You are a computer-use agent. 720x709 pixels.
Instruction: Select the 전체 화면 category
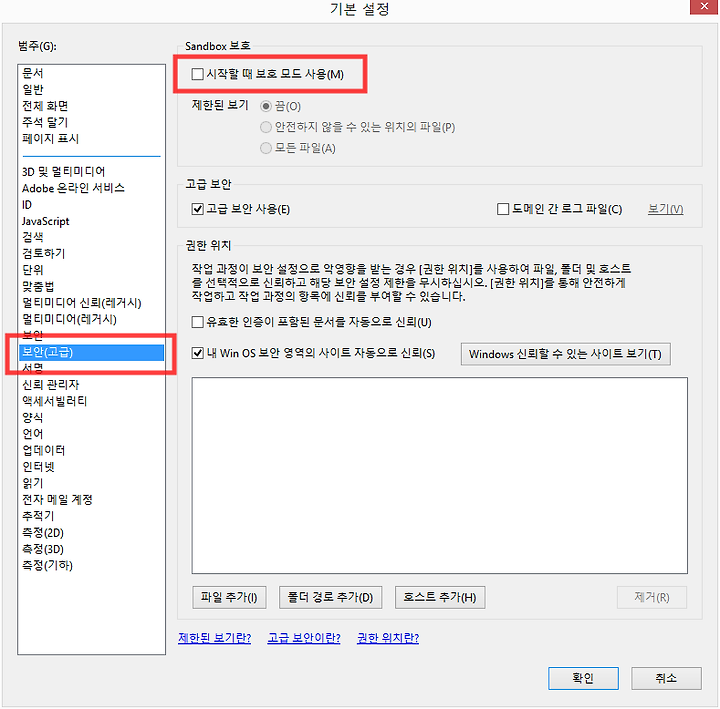91,106
